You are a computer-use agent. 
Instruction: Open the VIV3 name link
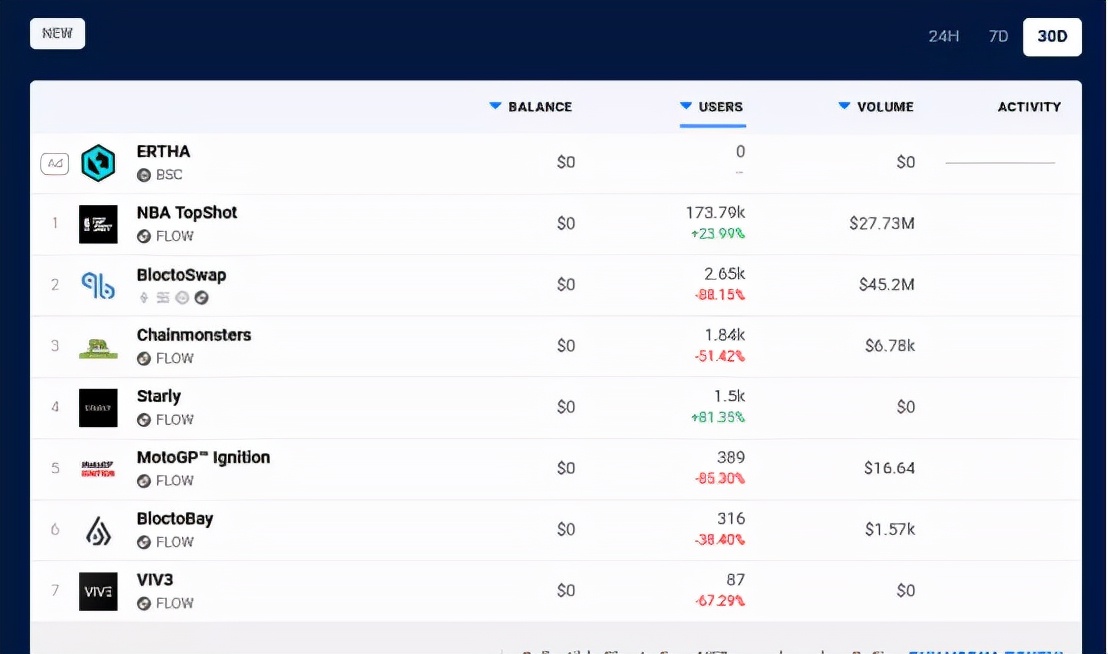click(155, 580)
